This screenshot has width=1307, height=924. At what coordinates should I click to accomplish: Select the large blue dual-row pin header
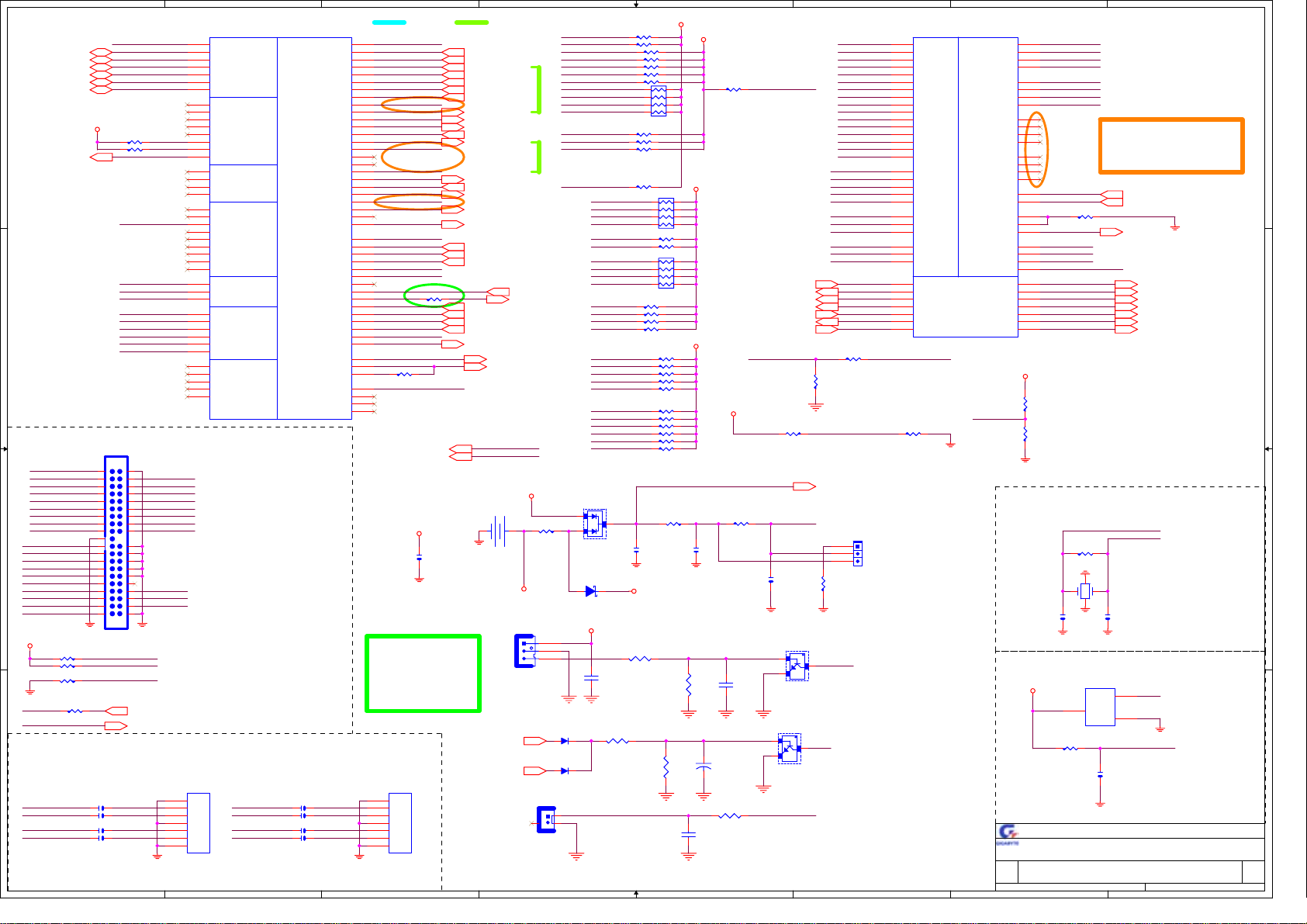(x=116, y=542)
